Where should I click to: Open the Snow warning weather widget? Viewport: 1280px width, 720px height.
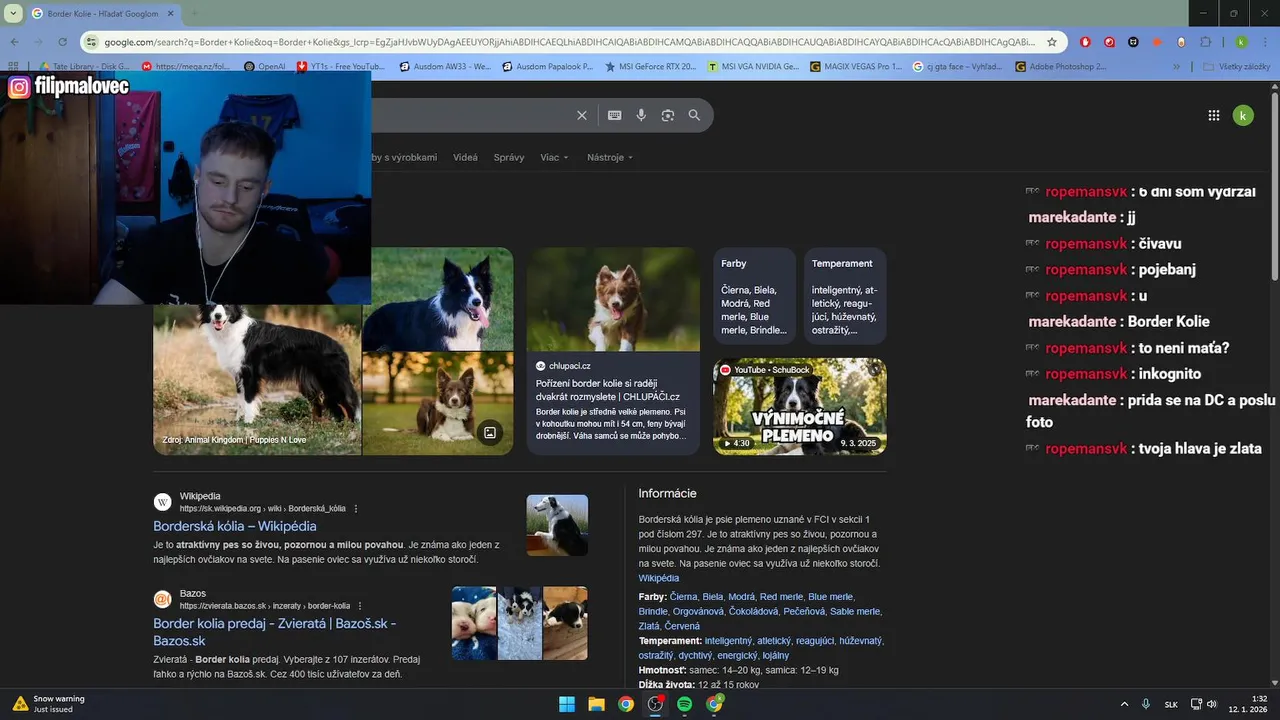point(48,704)
